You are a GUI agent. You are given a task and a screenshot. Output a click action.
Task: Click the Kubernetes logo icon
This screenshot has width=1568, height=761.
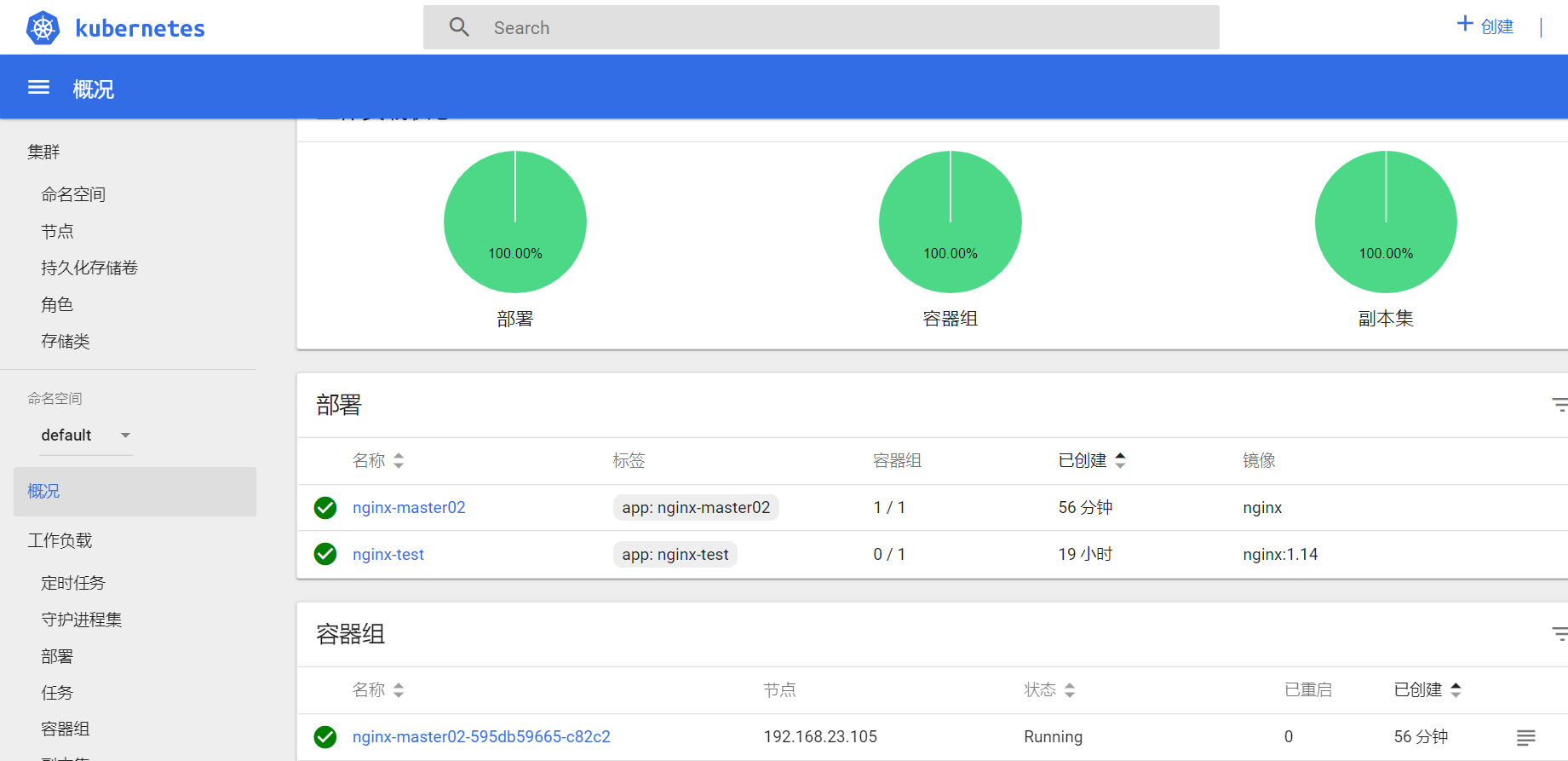(43, 28)
